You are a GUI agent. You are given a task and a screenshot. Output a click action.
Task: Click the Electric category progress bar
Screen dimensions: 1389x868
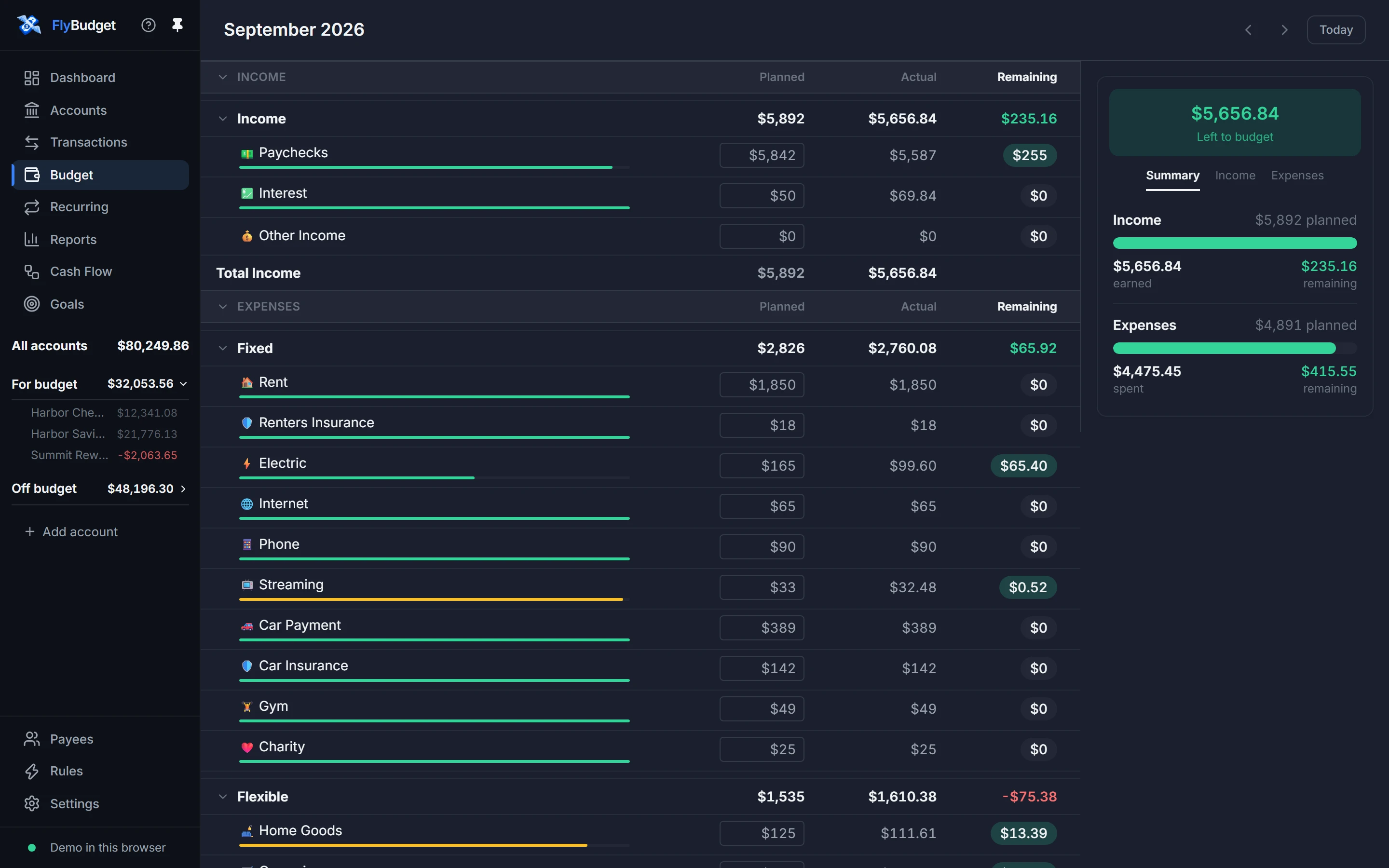coord(434,477)
